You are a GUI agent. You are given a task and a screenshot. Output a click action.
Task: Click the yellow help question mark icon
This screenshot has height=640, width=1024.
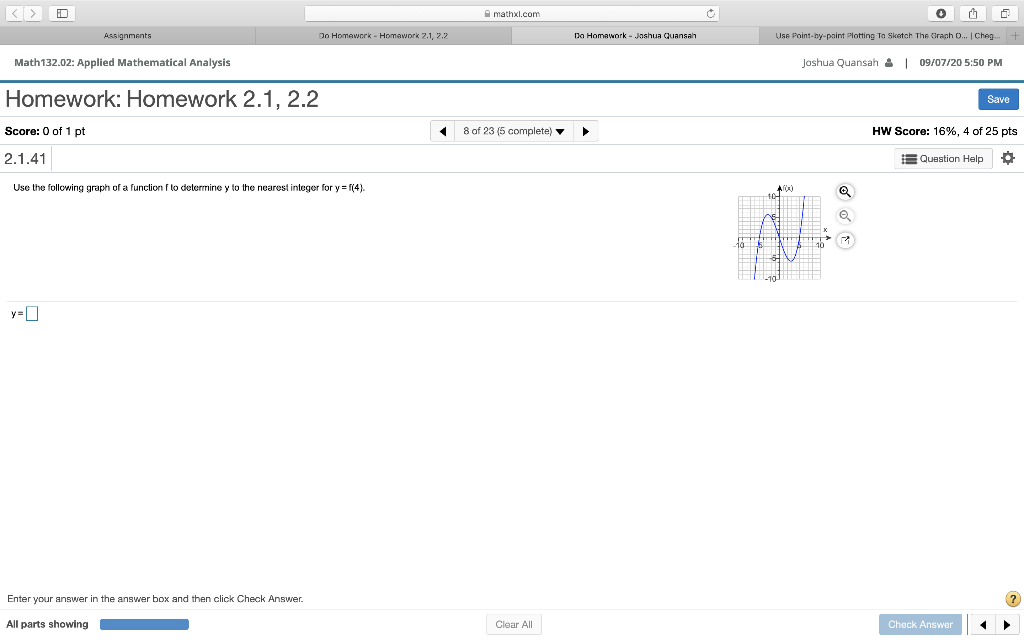point(1012,598)
